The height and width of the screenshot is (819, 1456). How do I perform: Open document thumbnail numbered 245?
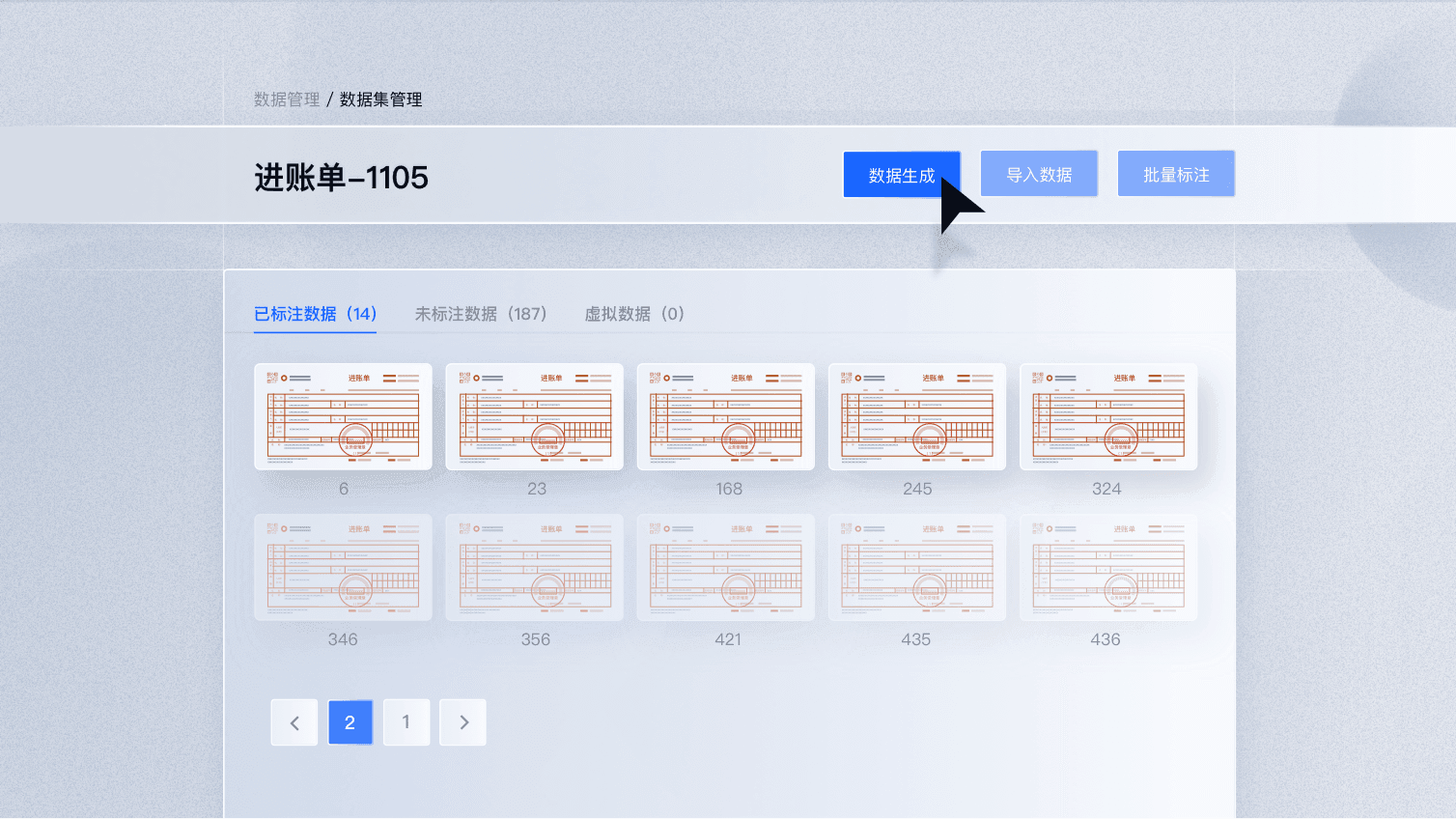pos(916,416)
